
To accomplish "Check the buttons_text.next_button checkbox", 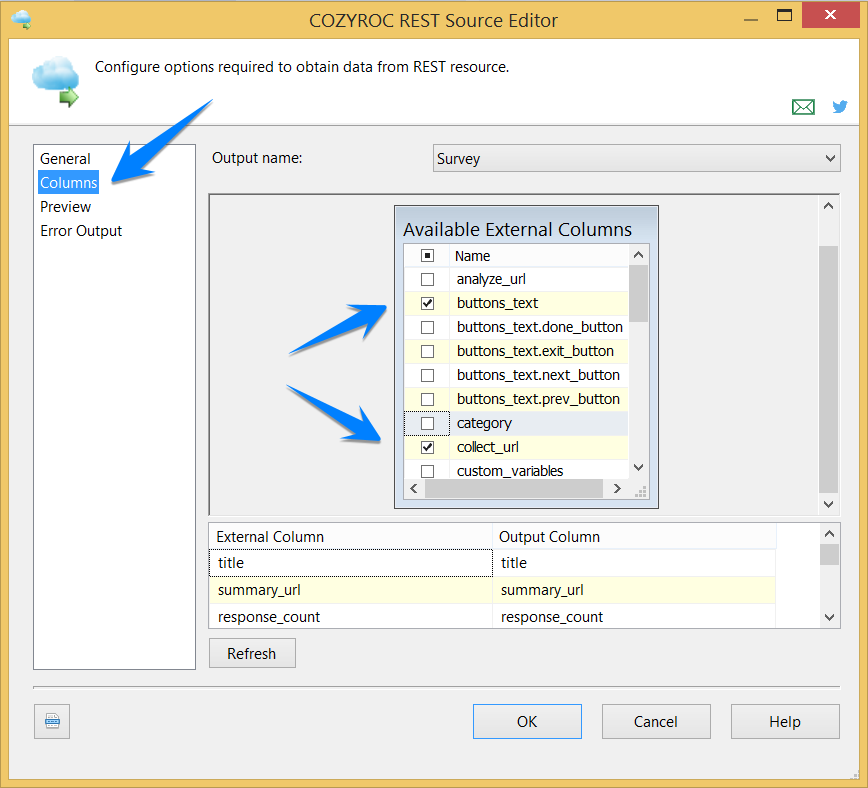I will (427, 375).
